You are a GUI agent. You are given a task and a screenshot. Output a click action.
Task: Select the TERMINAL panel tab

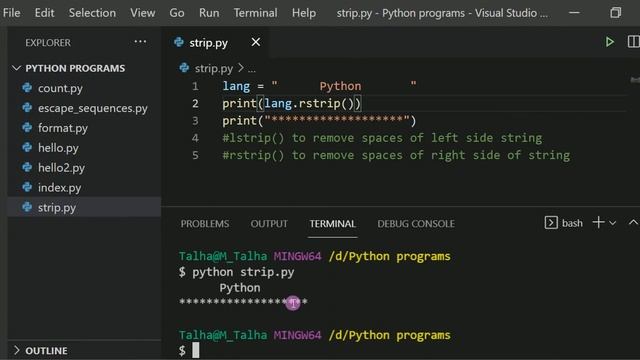tap(332, 224)
